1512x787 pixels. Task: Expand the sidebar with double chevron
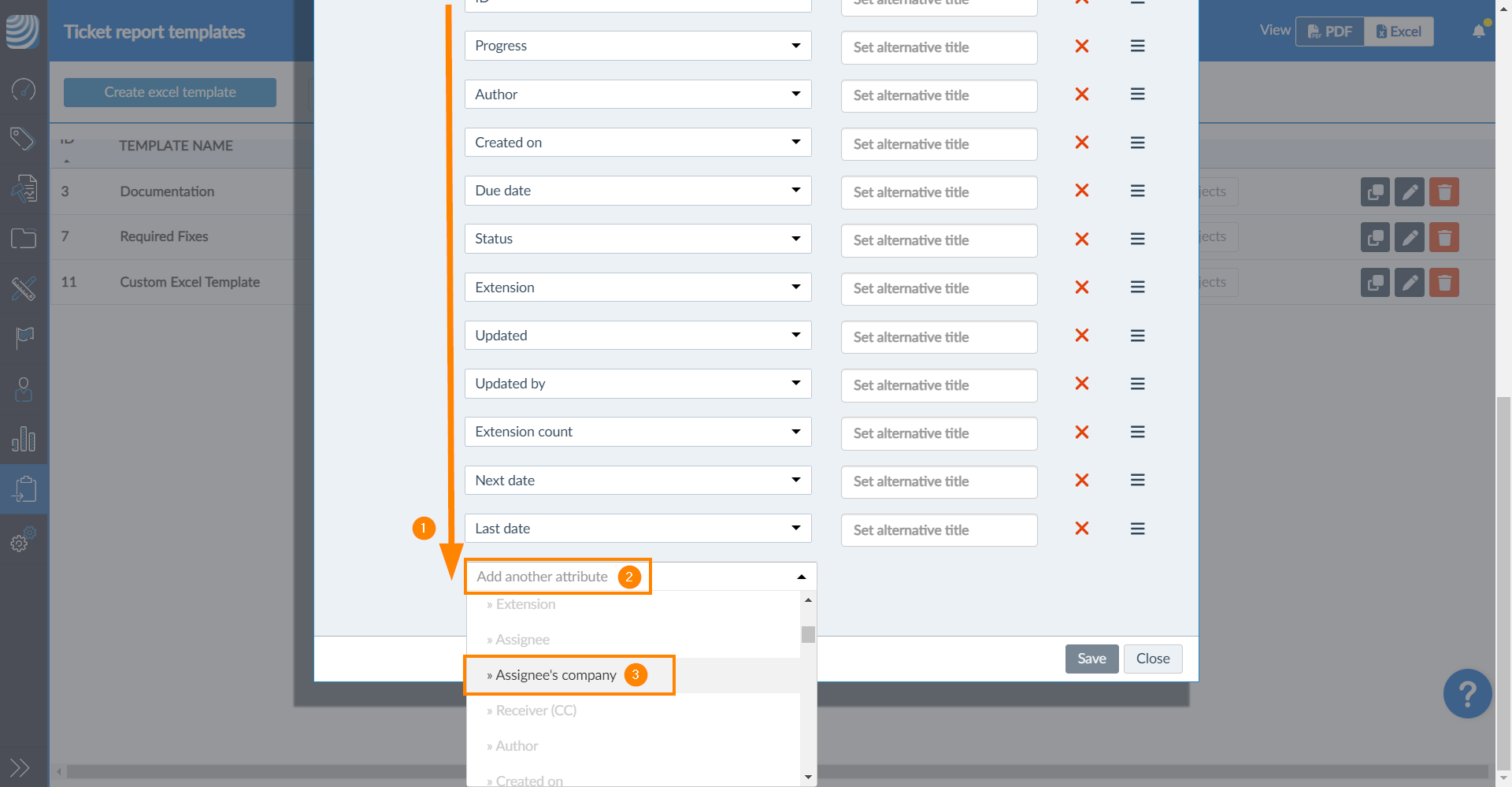pos(20,767)
